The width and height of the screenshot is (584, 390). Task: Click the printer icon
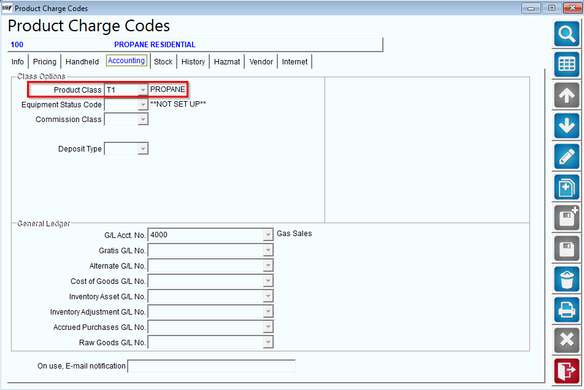[x=566, y=310]
